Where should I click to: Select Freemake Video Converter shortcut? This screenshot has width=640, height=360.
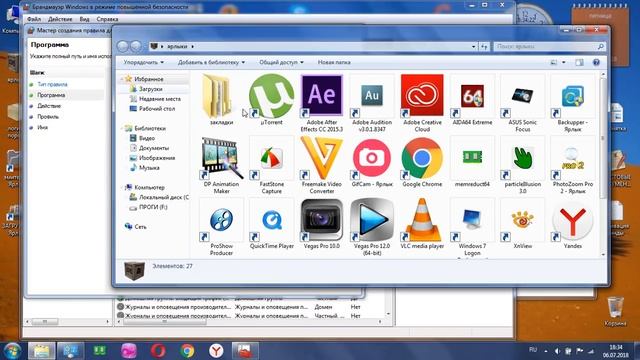click(322, 165)
